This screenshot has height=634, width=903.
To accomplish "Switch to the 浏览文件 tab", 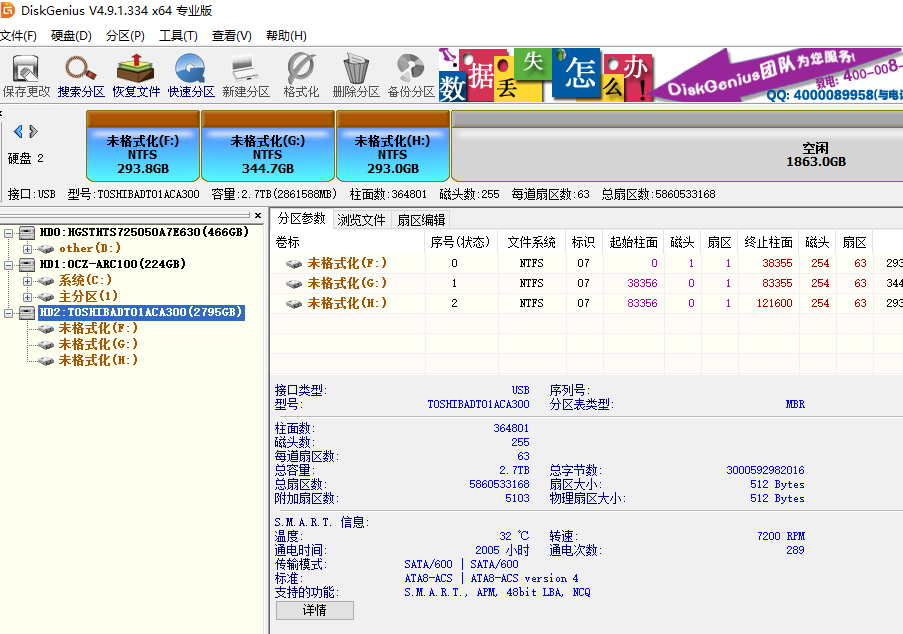I will [361, 220].
